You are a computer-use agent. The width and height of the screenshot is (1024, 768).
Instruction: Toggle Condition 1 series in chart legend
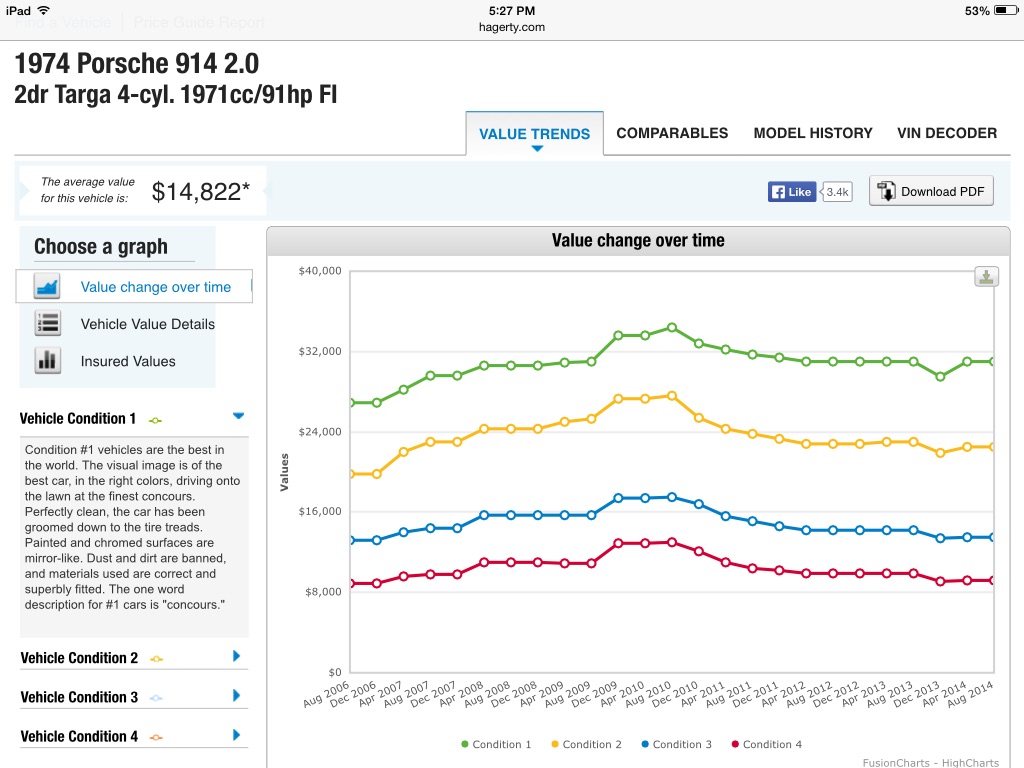click(495, 744)
